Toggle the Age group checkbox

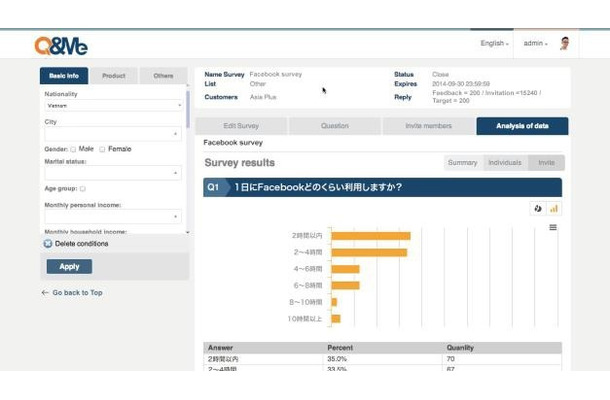point(82,189)
